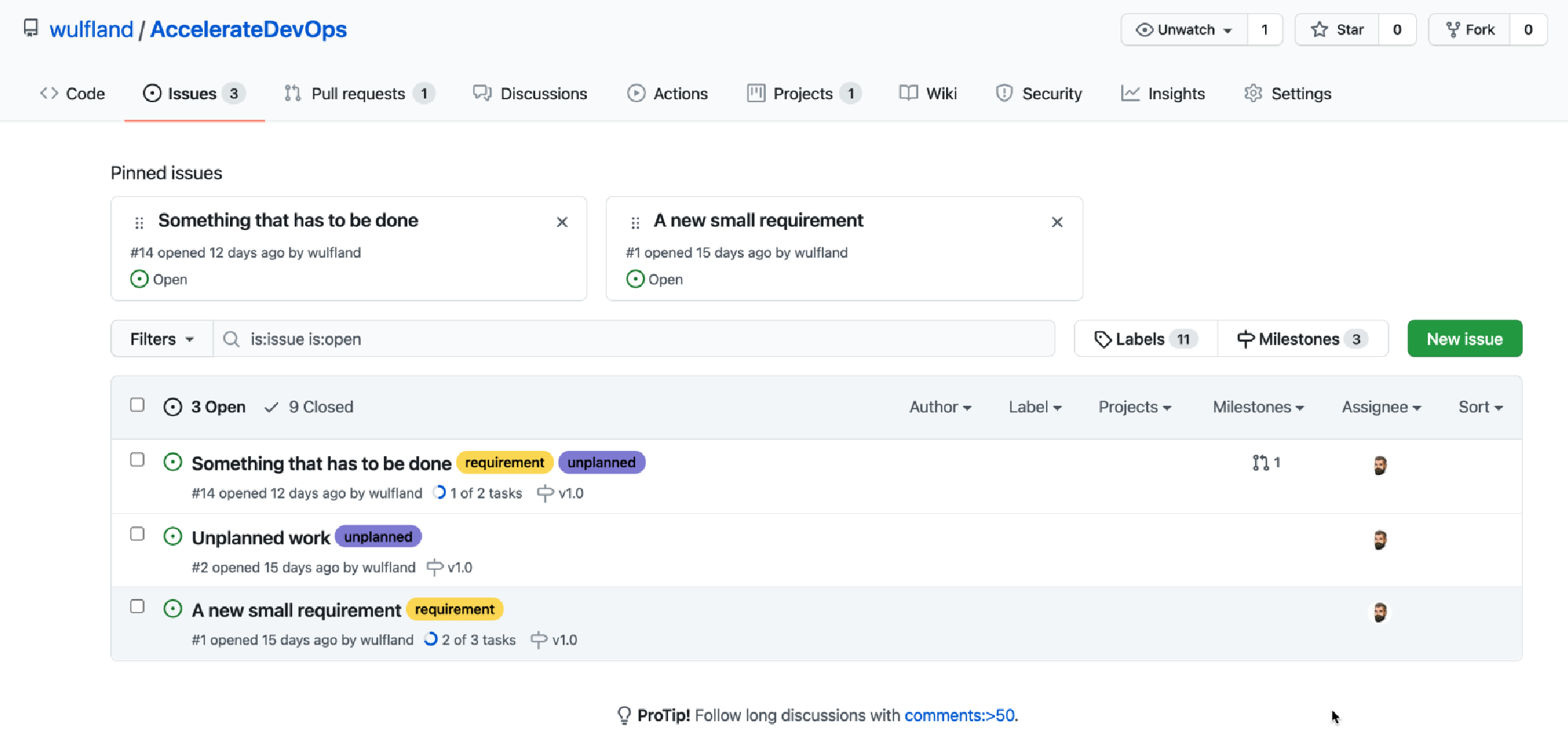The width and height of the screenshot is (1568, 756).
Task: Click yellow requirement label on issue #1
Action: click(x=455, y=609)
